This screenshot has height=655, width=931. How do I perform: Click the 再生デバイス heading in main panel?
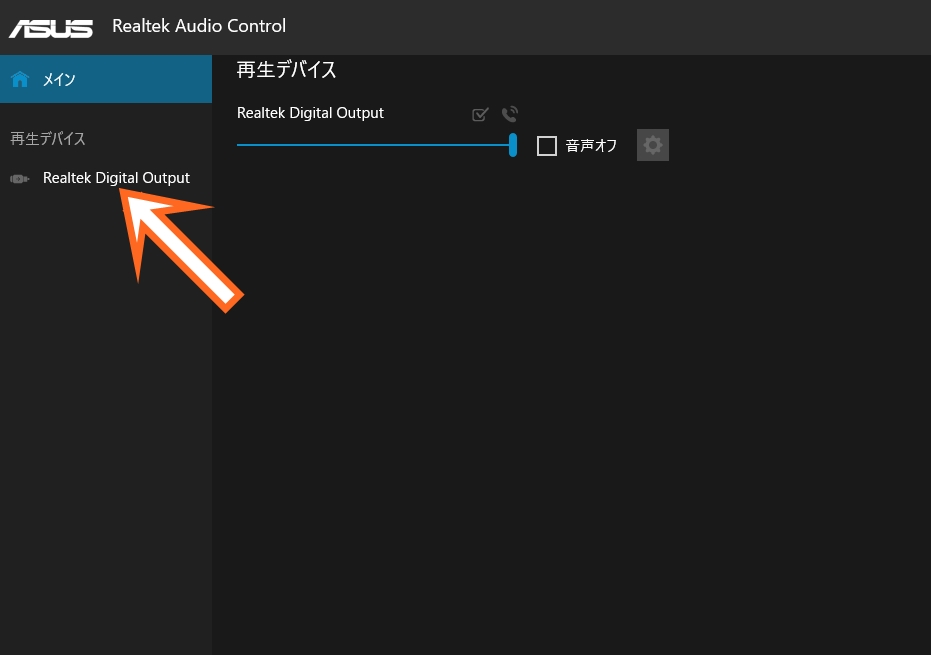coord(286,70)
